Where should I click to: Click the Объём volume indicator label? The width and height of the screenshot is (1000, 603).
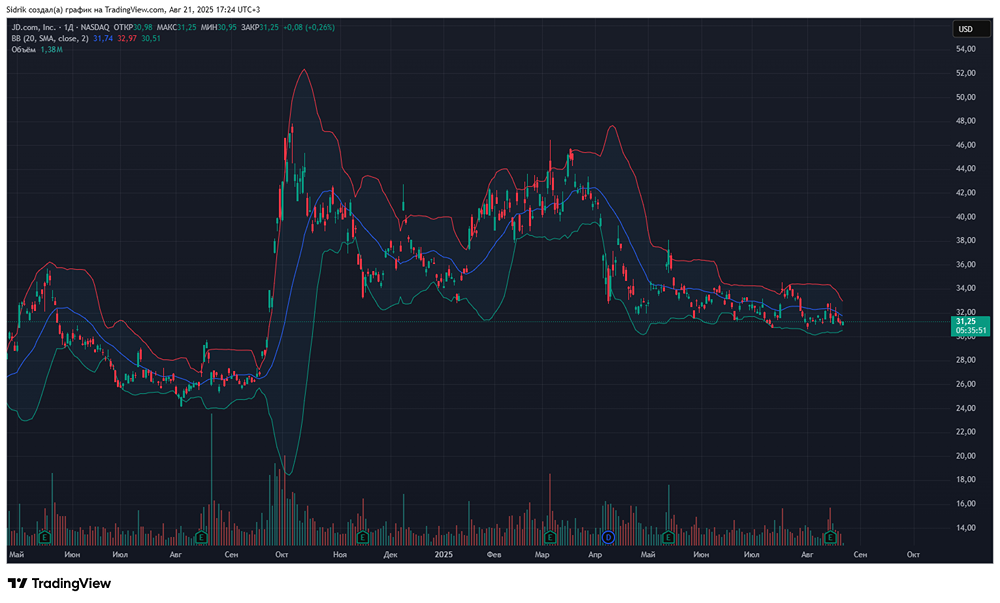24,49
